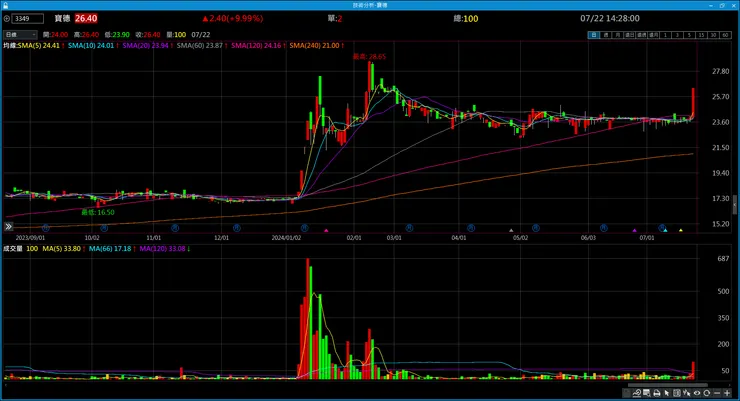
Task: Click the application icon in the title bar
Action: [x=5, y=5]
